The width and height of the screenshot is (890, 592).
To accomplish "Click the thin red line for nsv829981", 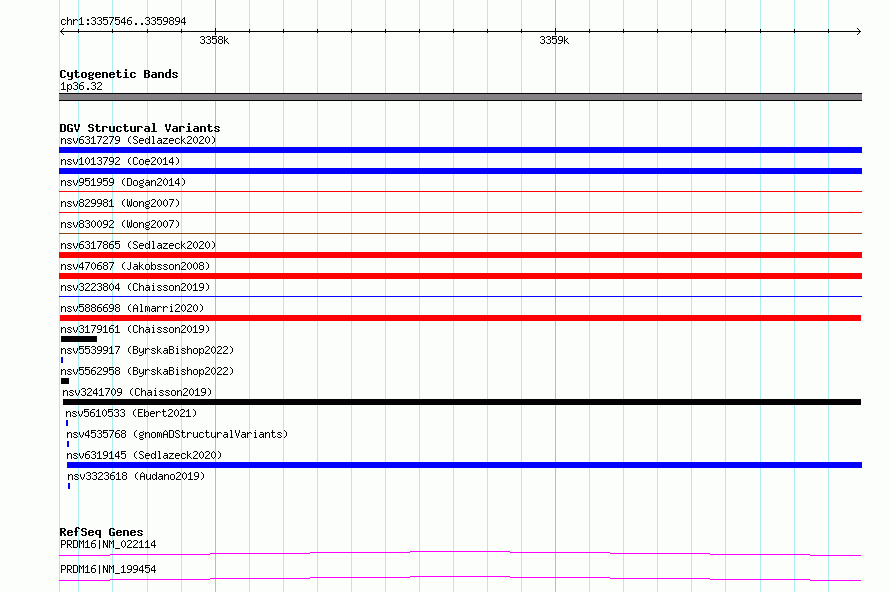I will pos(460,213).
